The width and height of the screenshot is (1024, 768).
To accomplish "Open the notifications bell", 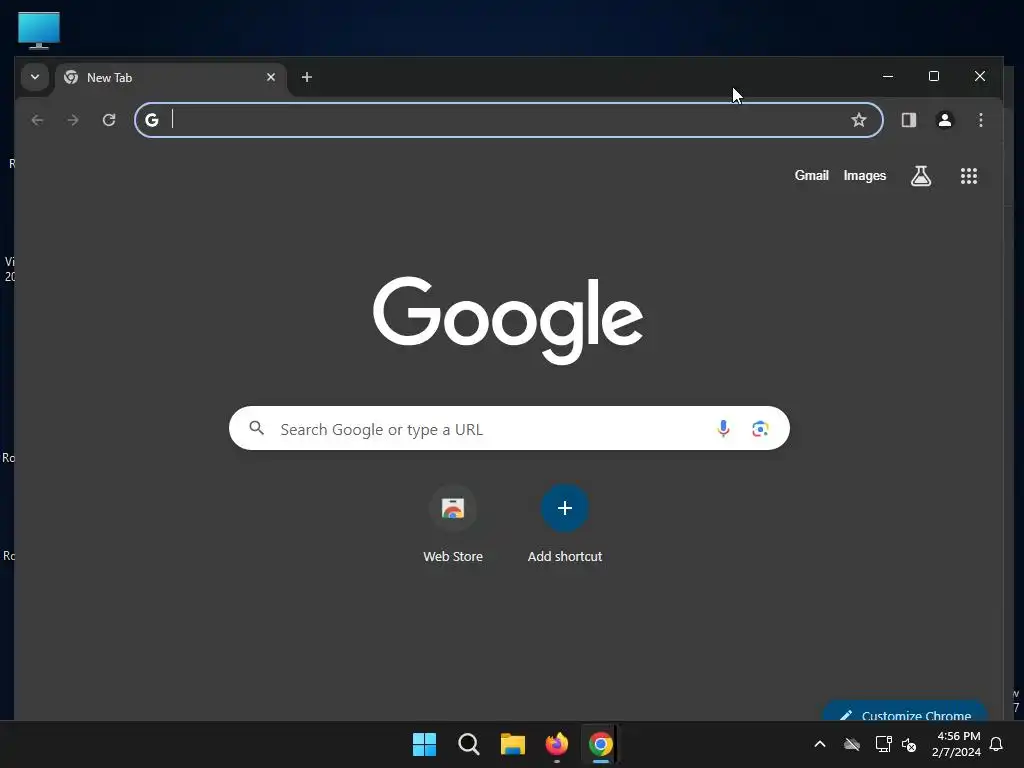I will point(996,744).
